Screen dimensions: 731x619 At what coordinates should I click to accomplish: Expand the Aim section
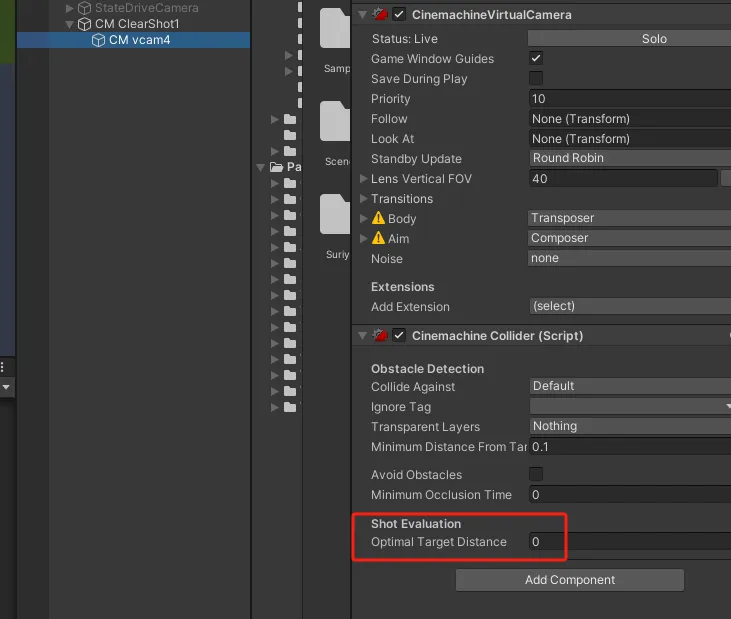pyautogui.click(x=364, y=238)
